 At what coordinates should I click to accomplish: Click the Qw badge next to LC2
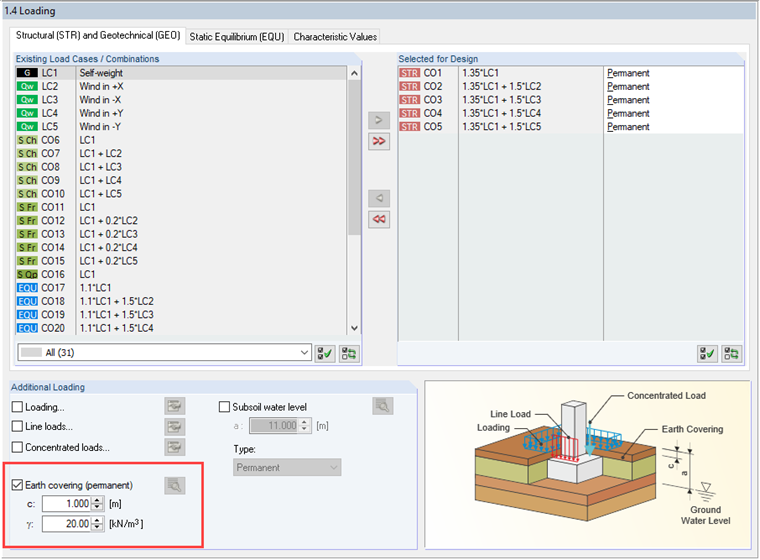tap(27, 86)
